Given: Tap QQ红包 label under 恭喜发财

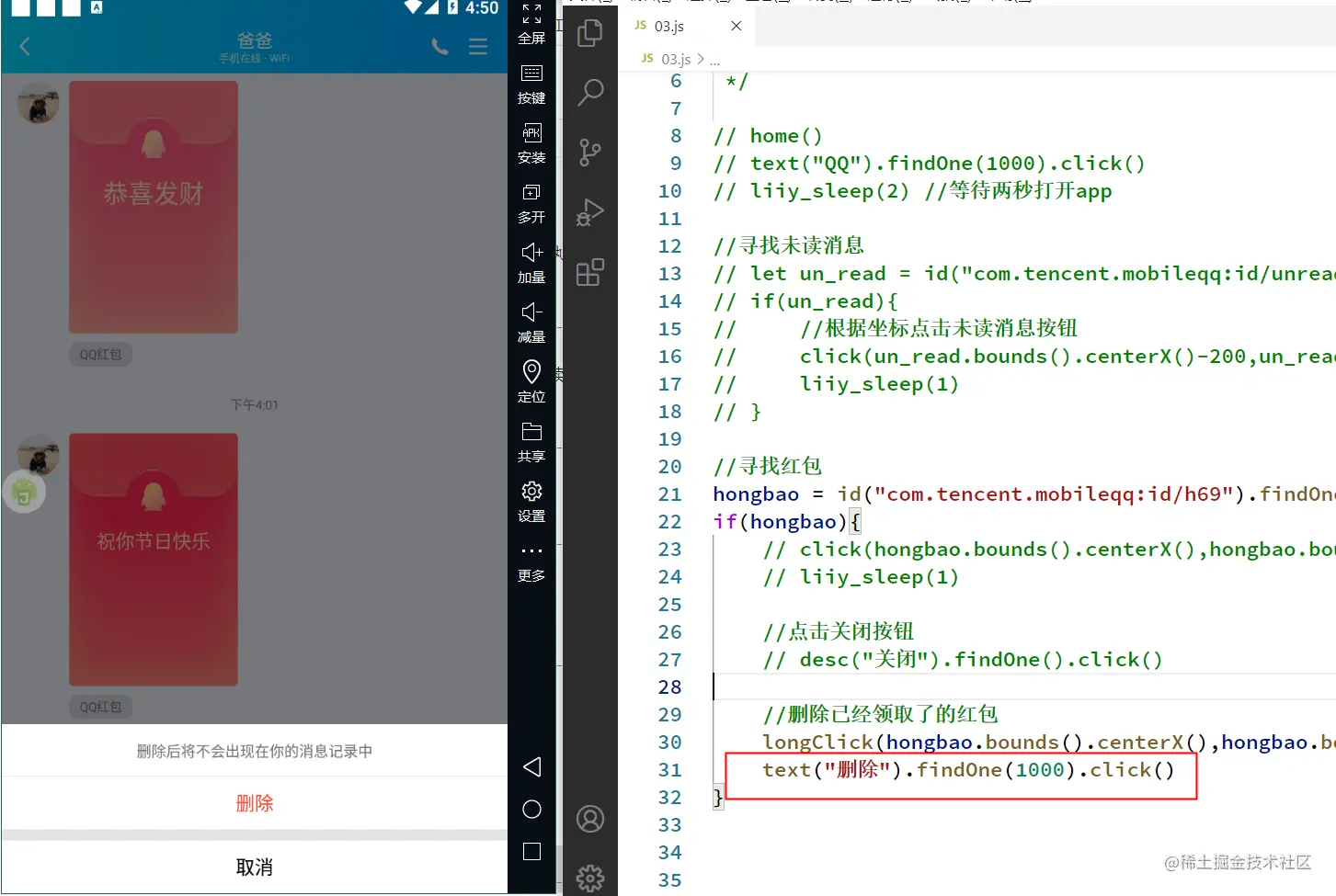Looking at the screenshot, I should click(100, 355).
